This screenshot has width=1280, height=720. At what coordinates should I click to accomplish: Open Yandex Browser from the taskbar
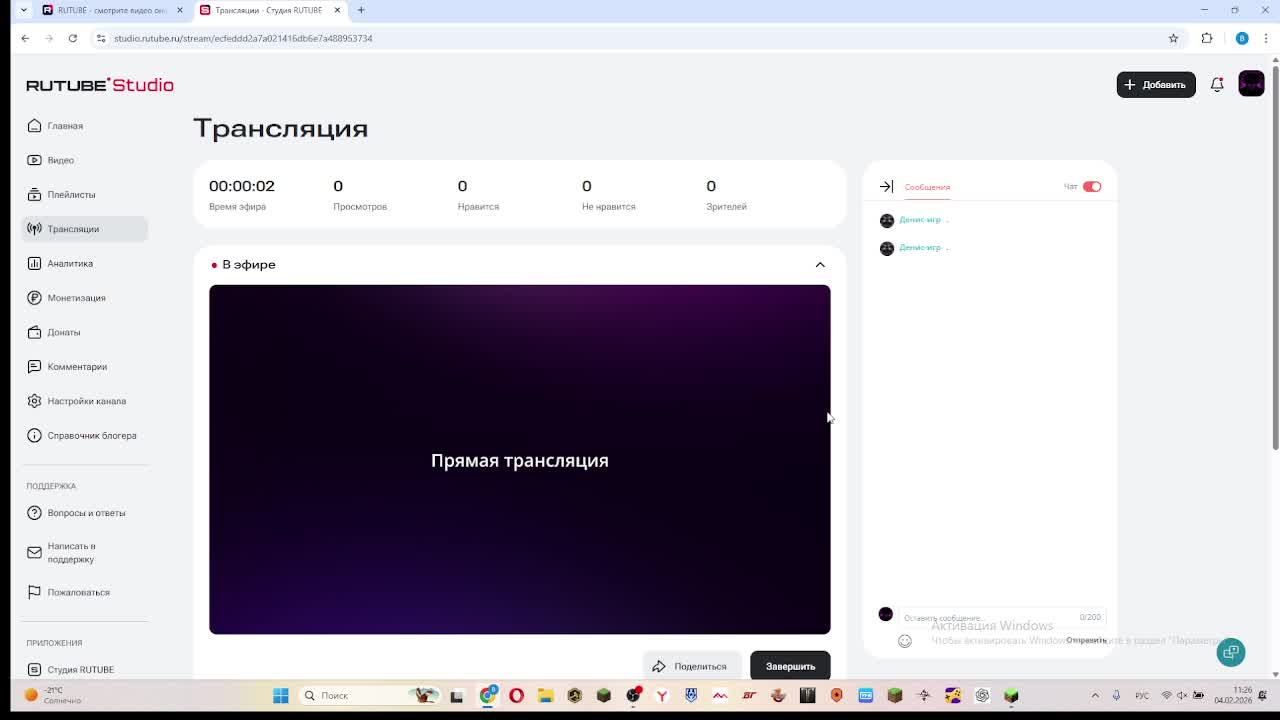click(x=662, y=695)
